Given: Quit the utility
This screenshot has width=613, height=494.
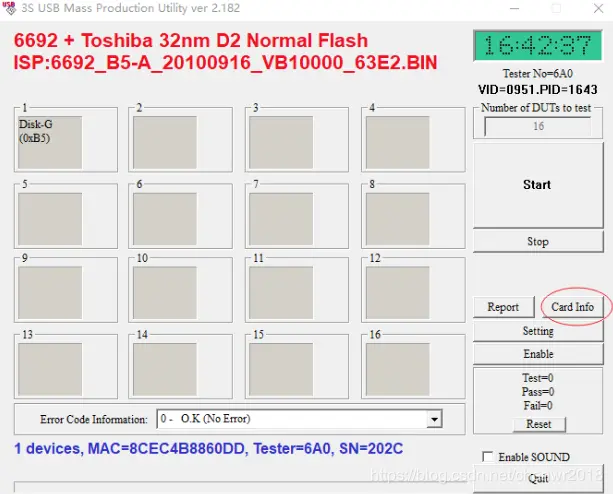Looking at the screenshot, I should (538, 478).
